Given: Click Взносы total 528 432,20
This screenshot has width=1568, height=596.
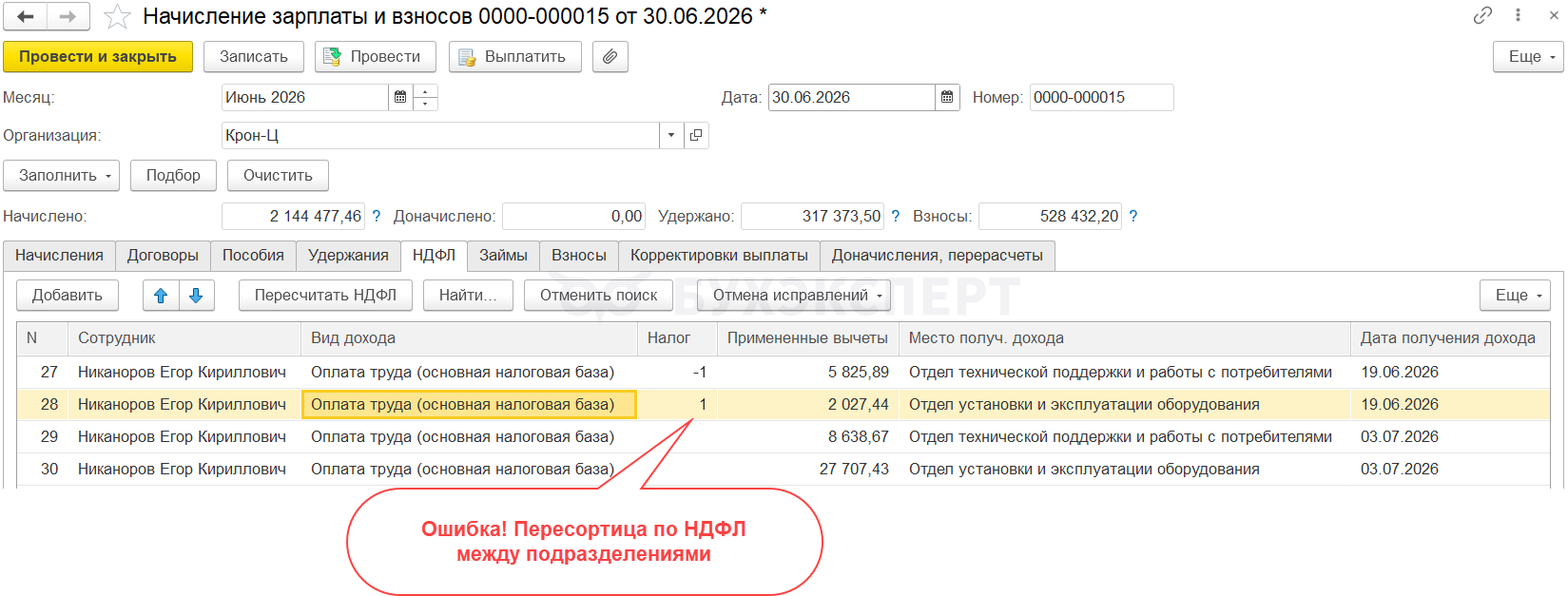Looking at the screenshot, I should coord(1051,217).
